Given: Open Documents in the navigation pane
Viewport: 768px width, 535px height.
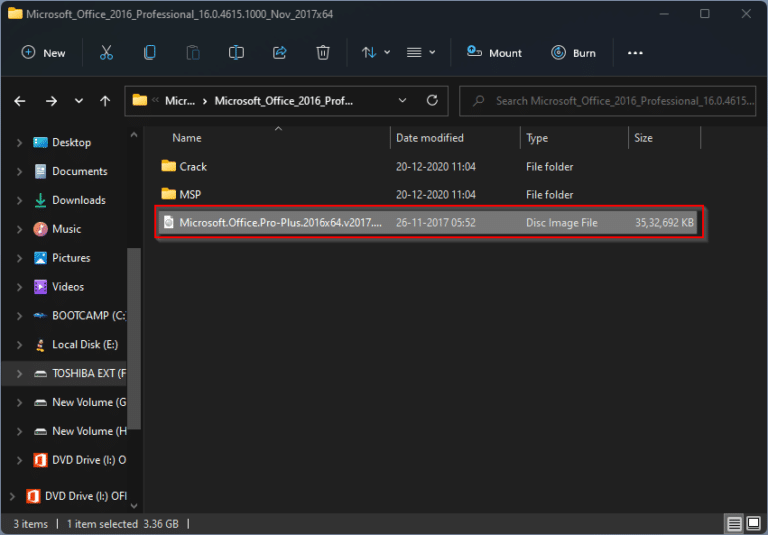Looking at the screenshot, I should [x=79, y=171].
